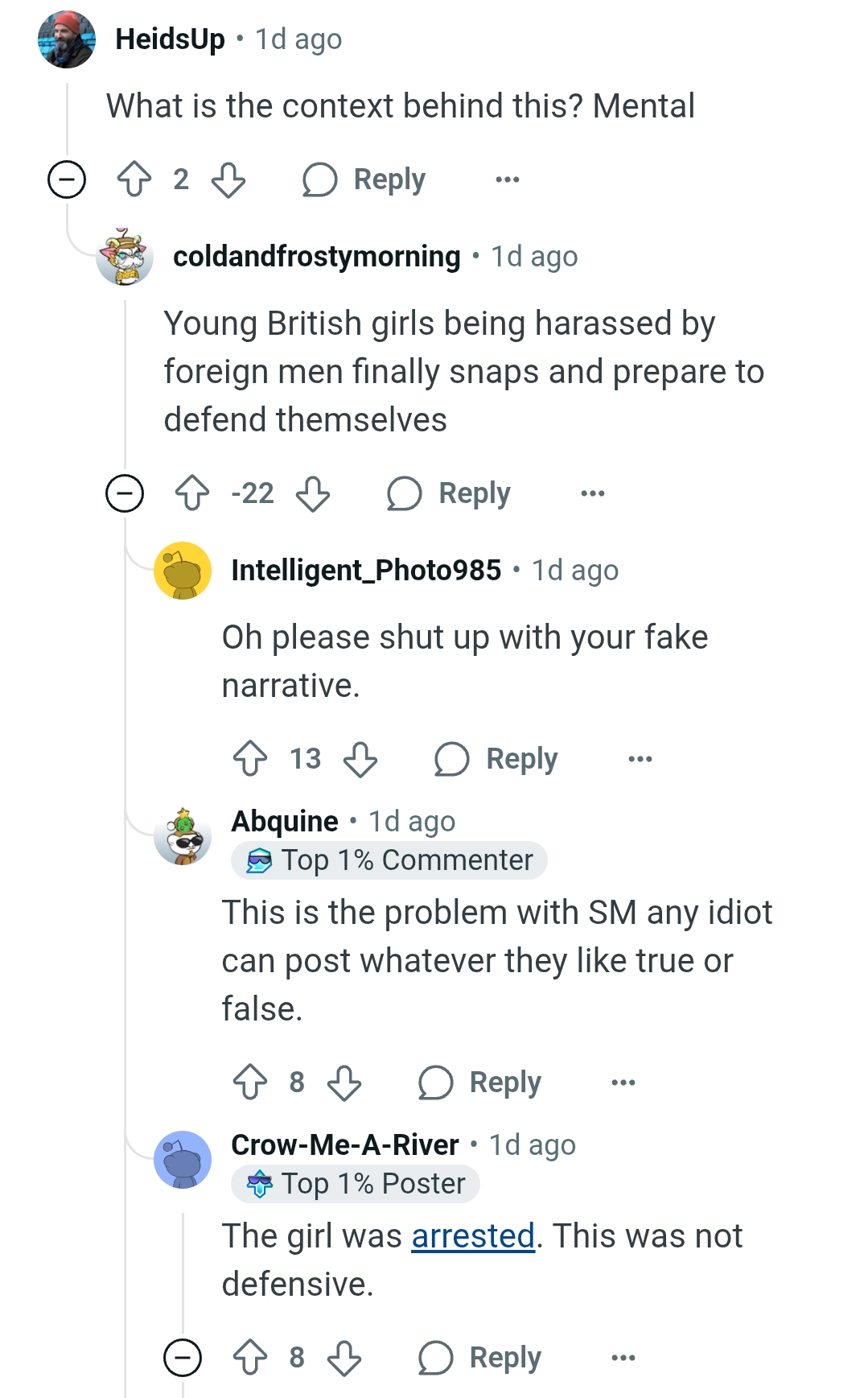Open more options on Abquine's comment
This screenshot has width=868, height=1398.
click(x=623, y=1082)
